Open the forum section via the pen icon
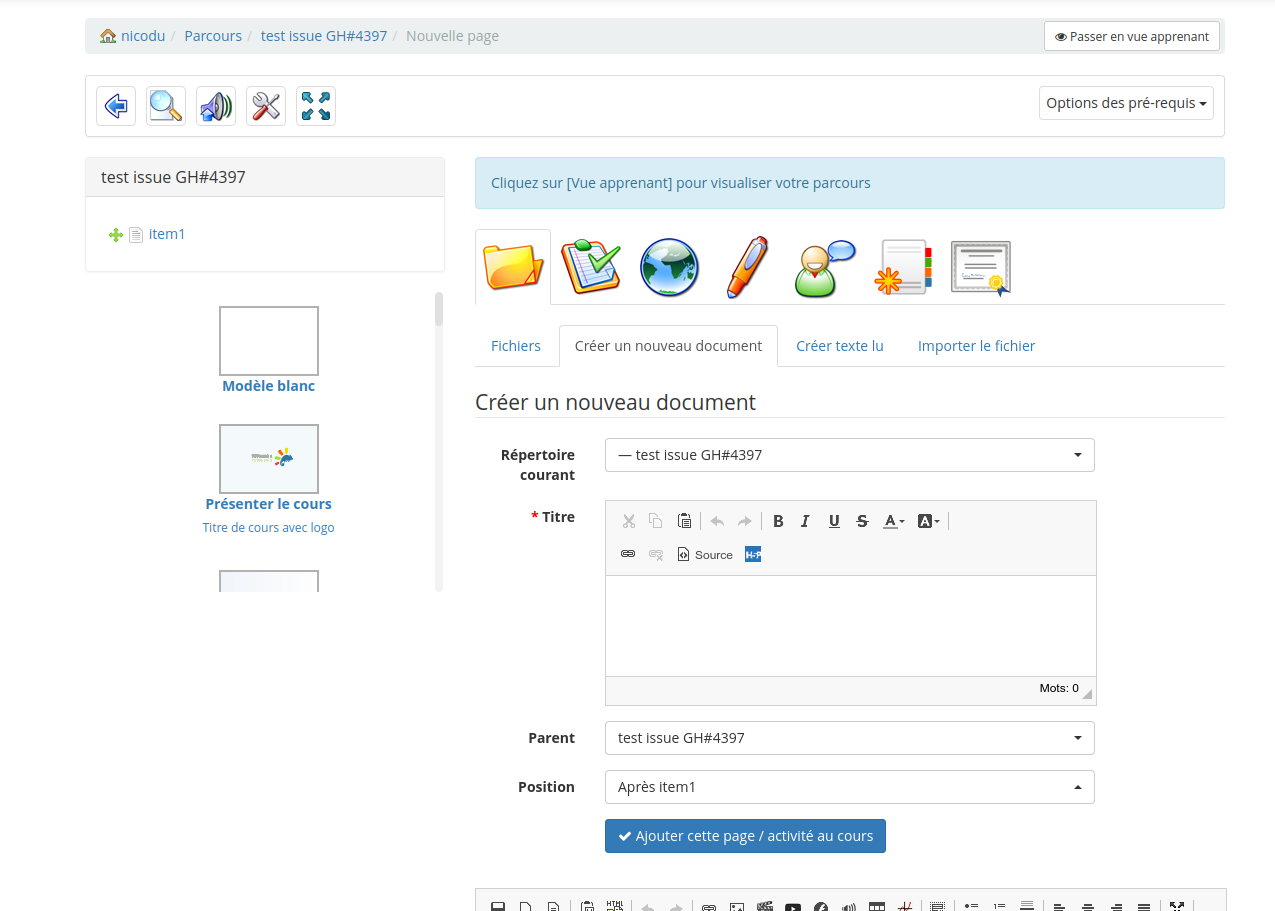1275x911 pixels. pos(747,266)
